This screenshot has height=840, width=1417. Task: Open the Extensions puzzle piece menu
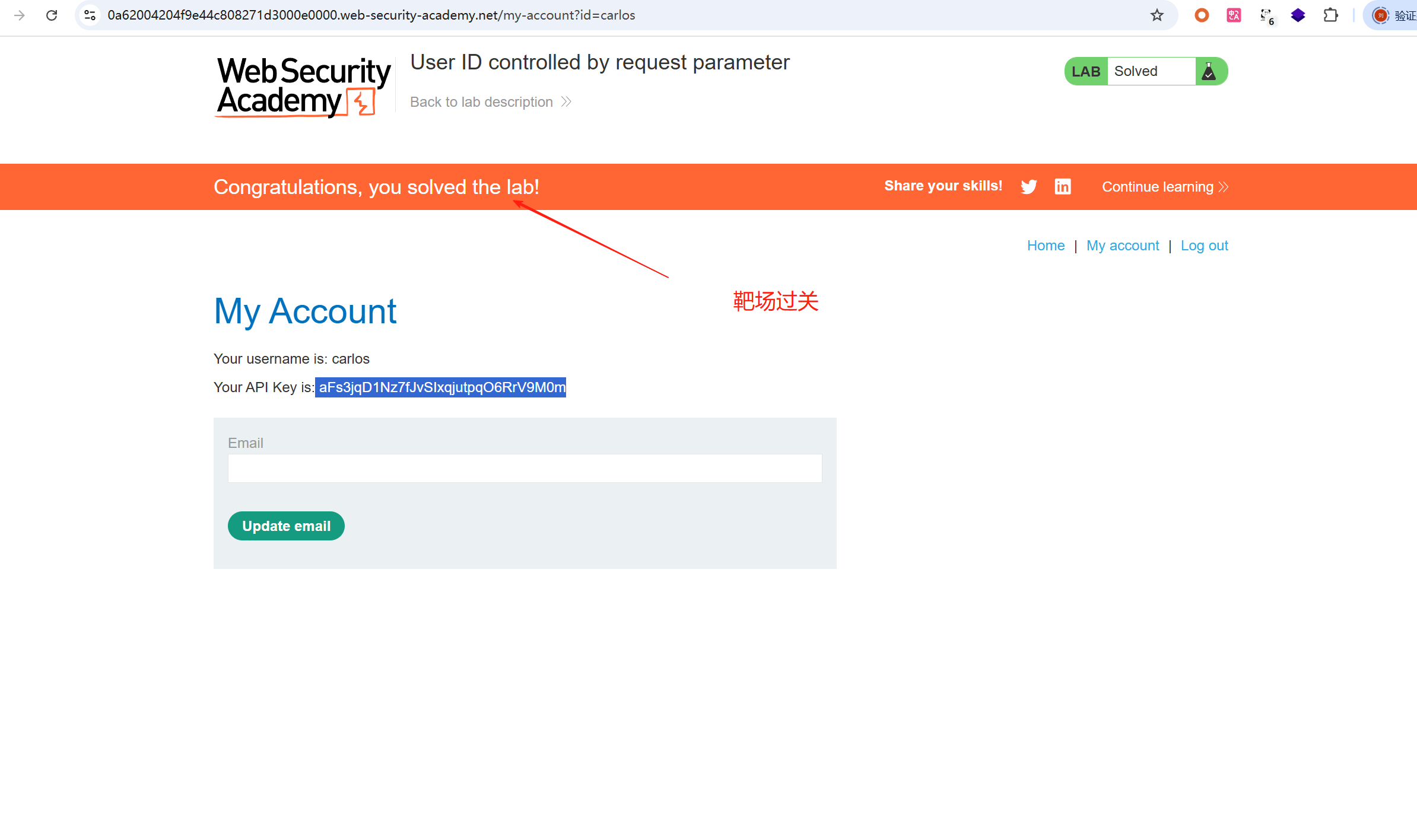(1330, 15)
